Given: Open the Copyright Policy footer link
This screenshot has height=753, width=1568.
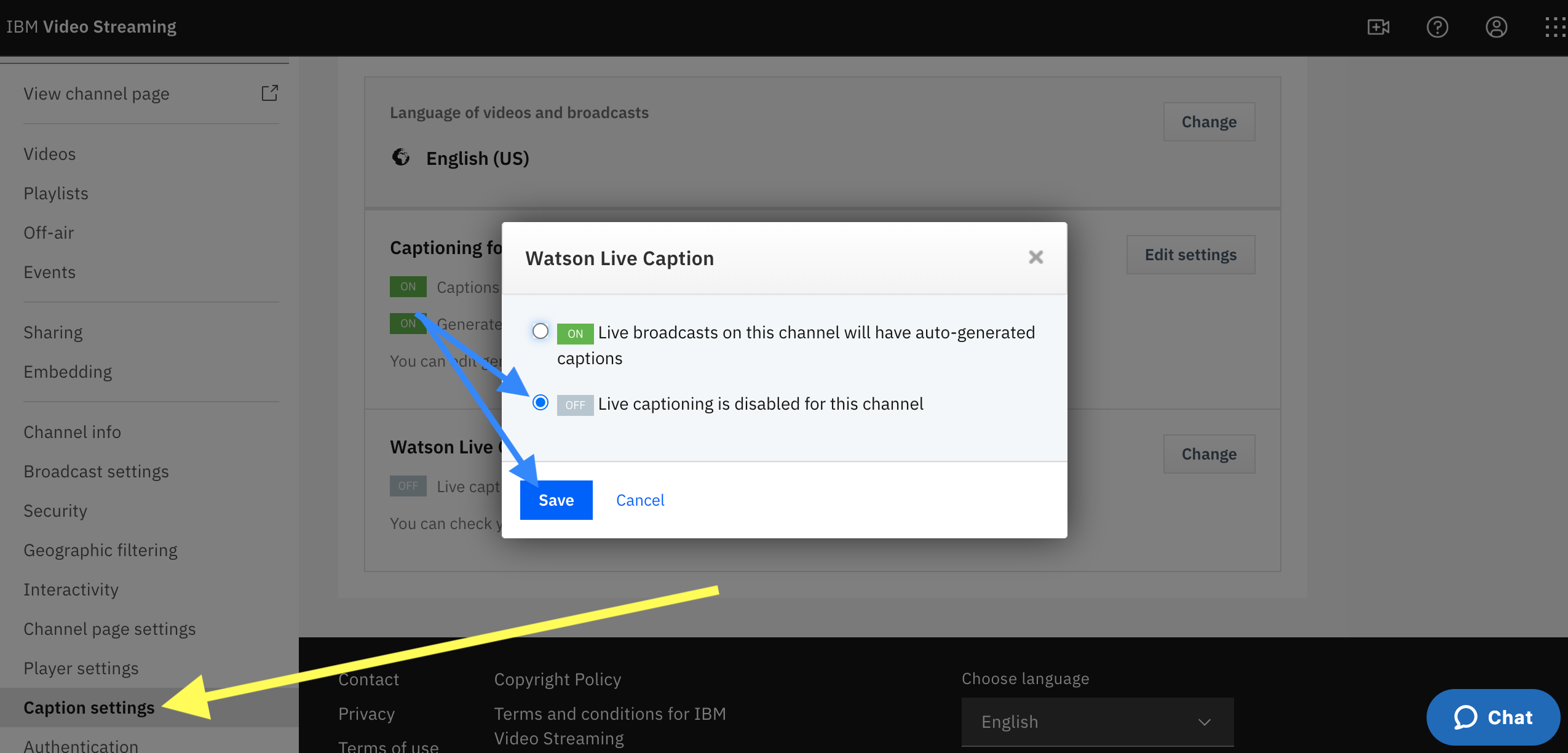Looking at the screenshot, I should 558,679.
